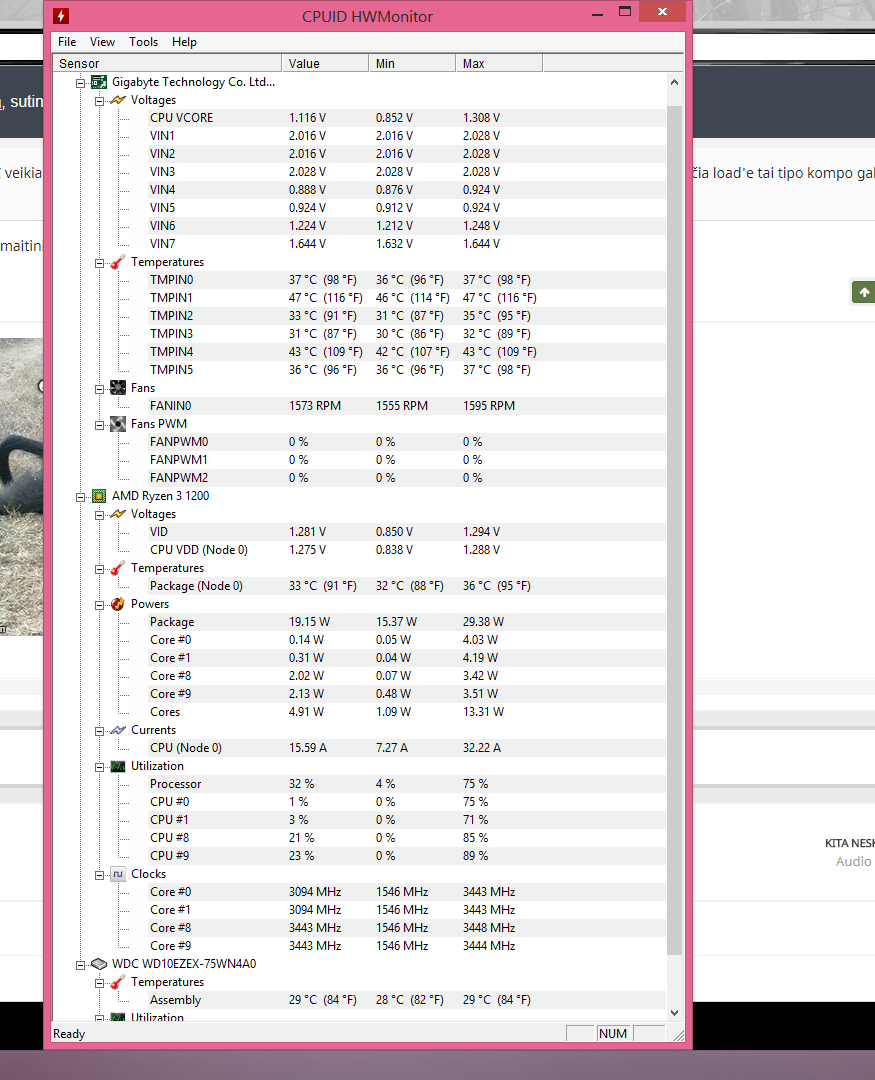Click the WDC Temperatures thermometer icon

click(118, 982)
